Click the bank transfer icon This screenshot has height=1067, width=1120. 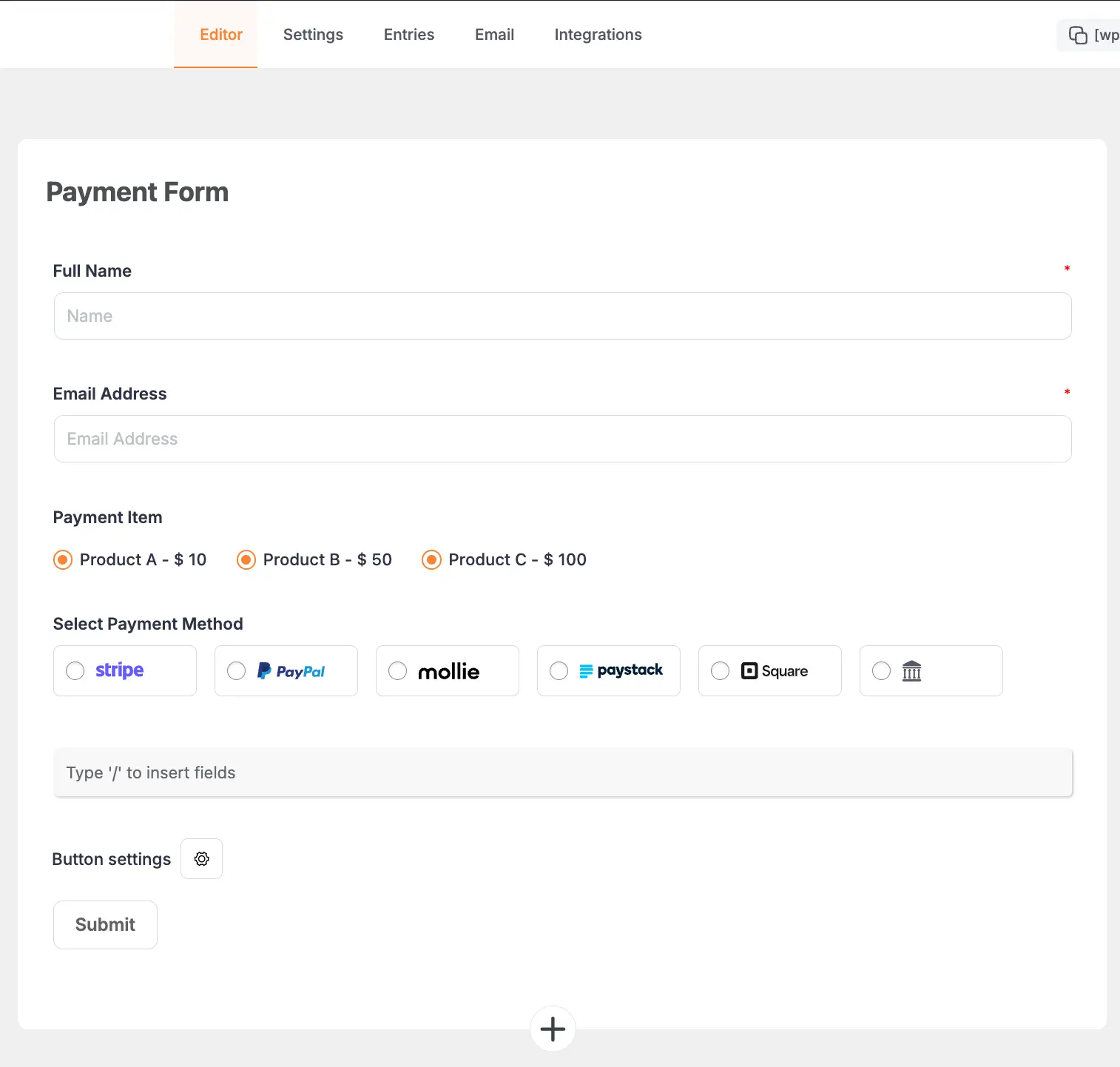911,670
